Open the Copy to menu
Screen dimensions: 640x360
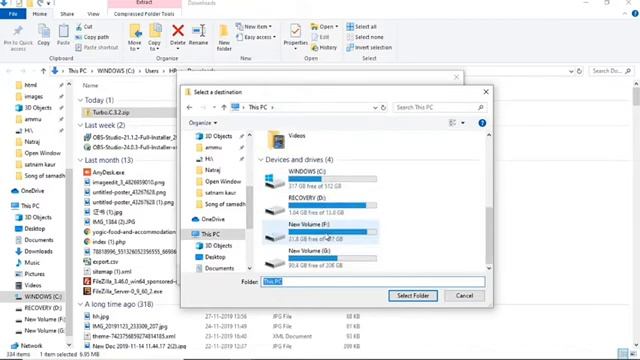point(154,38)
